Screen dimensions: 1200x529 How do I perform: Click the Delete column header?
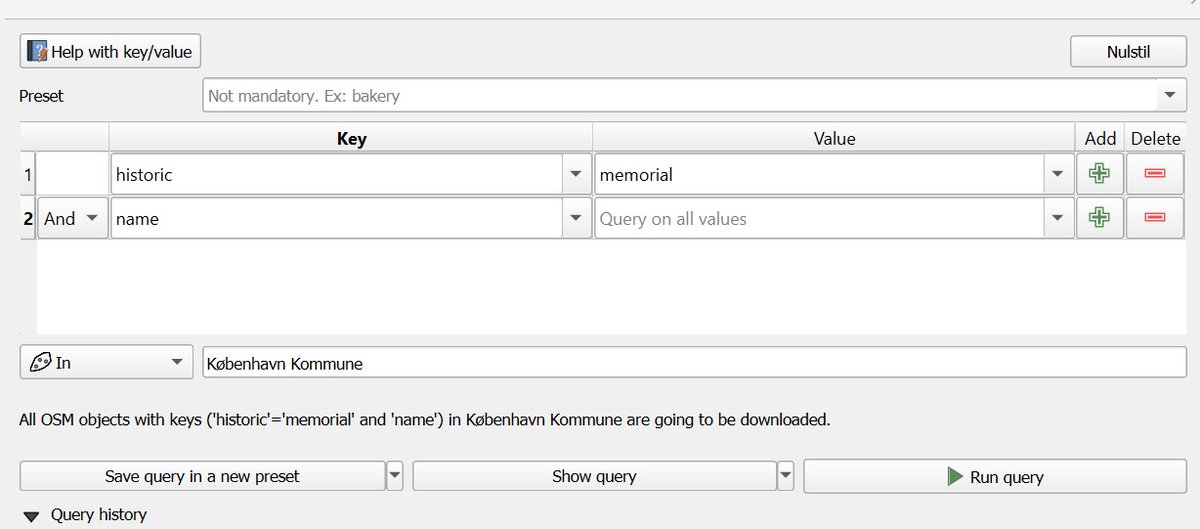(1156, 139)
